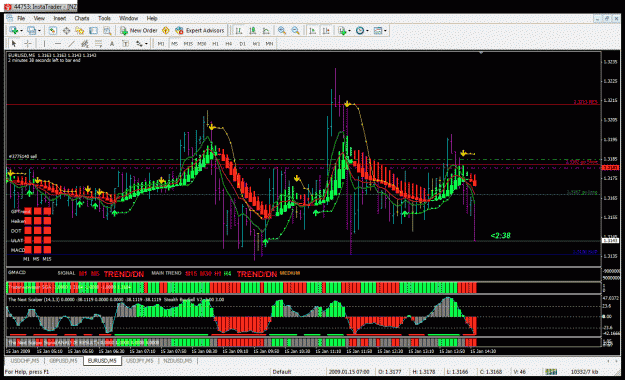
Task: Click the New Order button
Action: click(x=139, y=30)
